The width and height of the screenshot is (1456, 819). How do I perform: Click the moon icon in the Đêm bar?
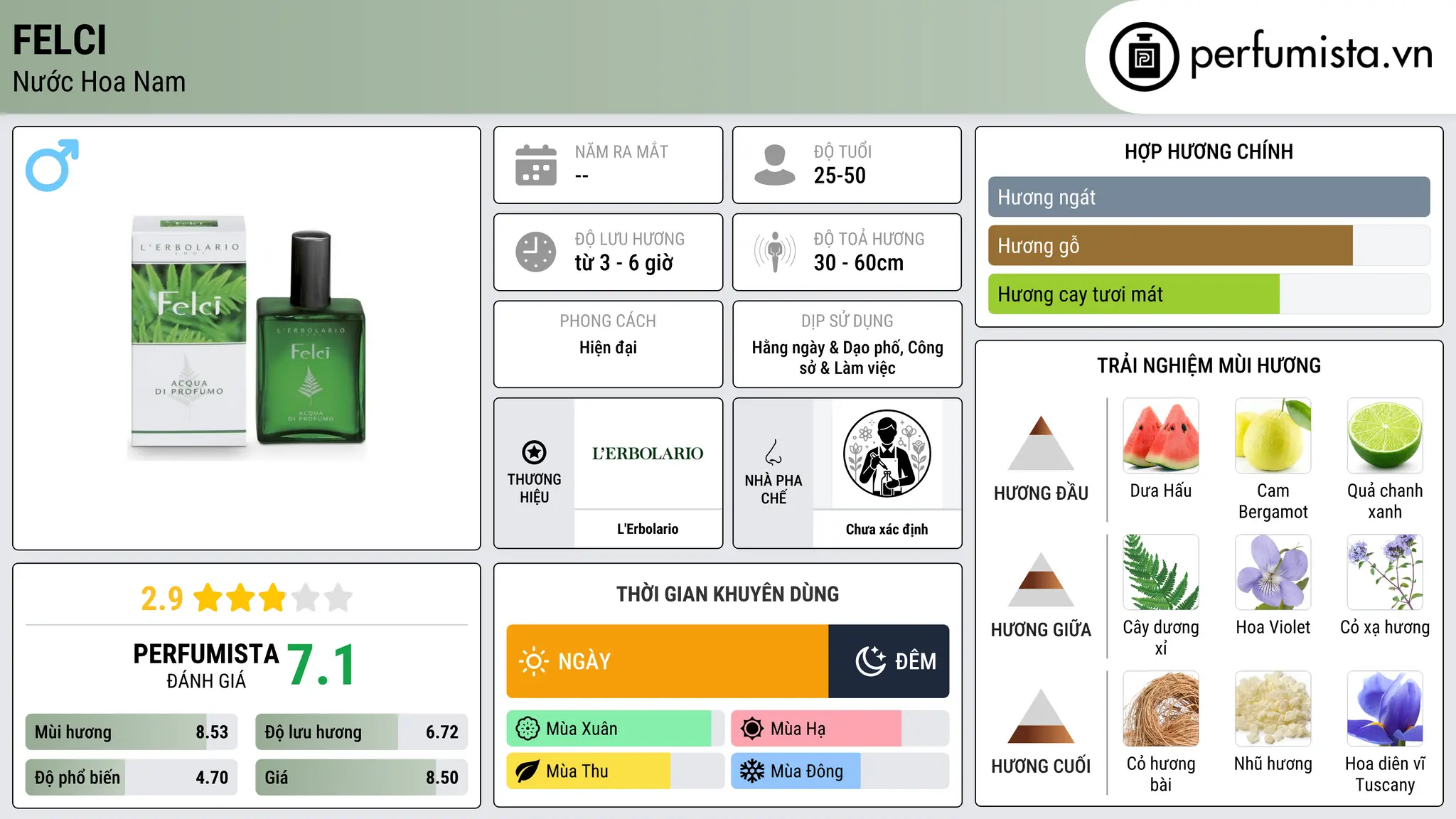tap(870, 661)
